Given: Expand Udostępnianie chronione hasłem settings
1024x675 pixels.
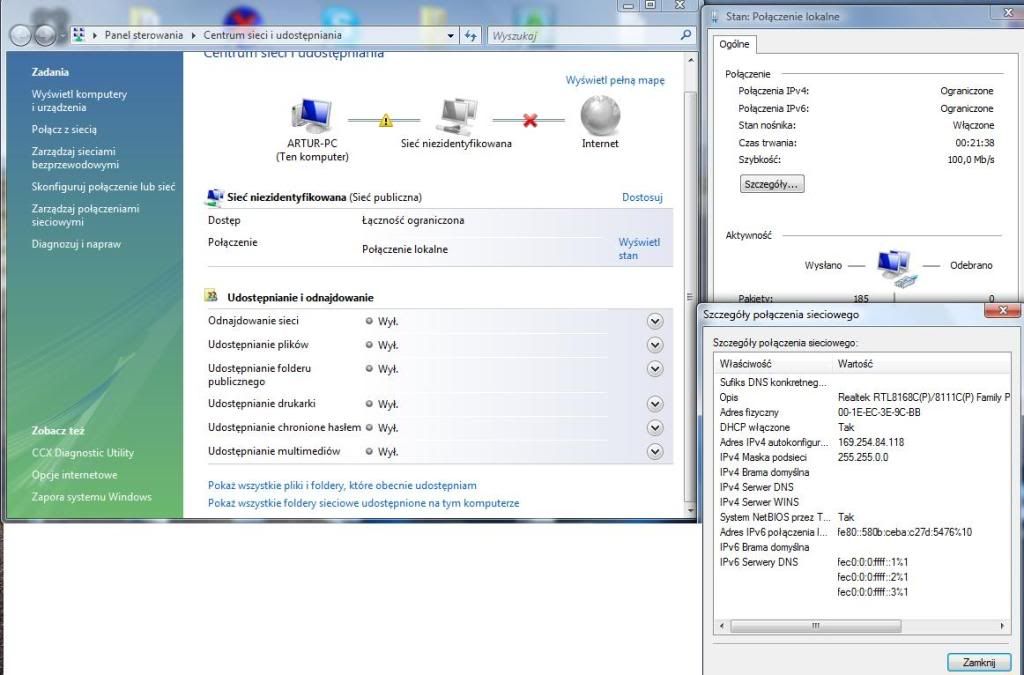Looking at the screenshot, I should (655, 428).
